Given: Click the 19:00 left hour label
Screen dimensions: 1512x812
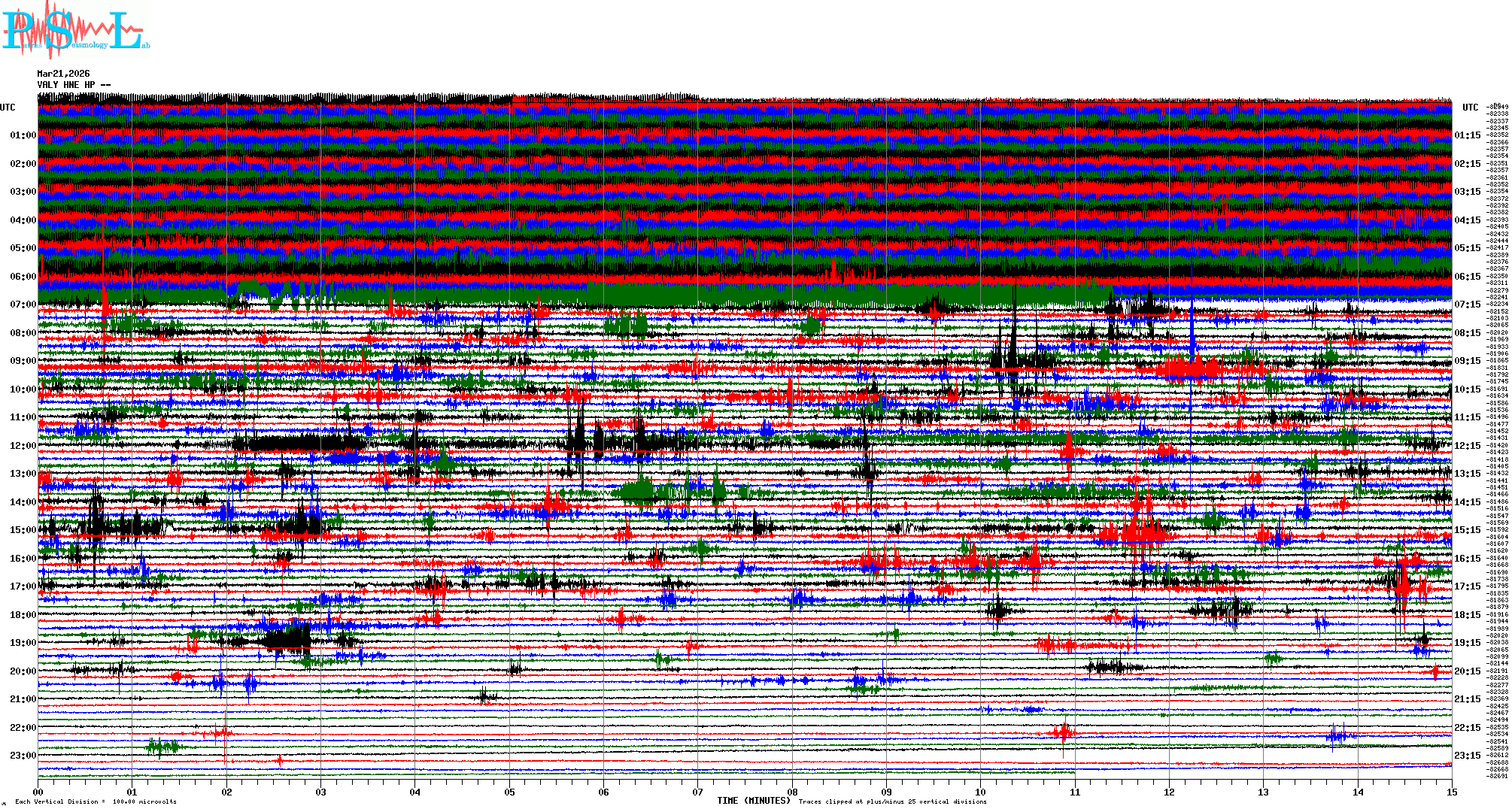Looking at the screenshot, I should point(23,643).
